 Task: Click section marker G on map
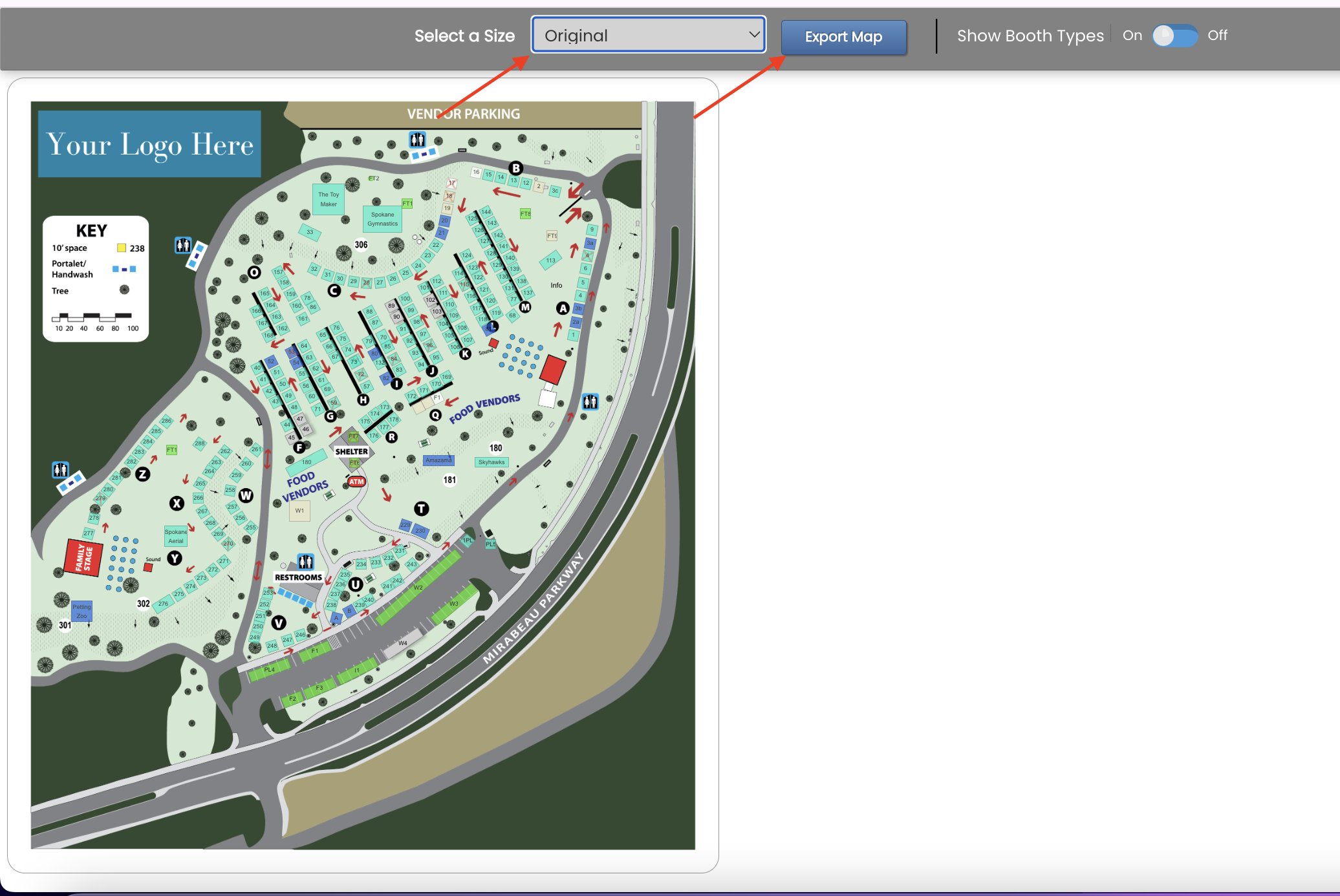click(330, 416)
